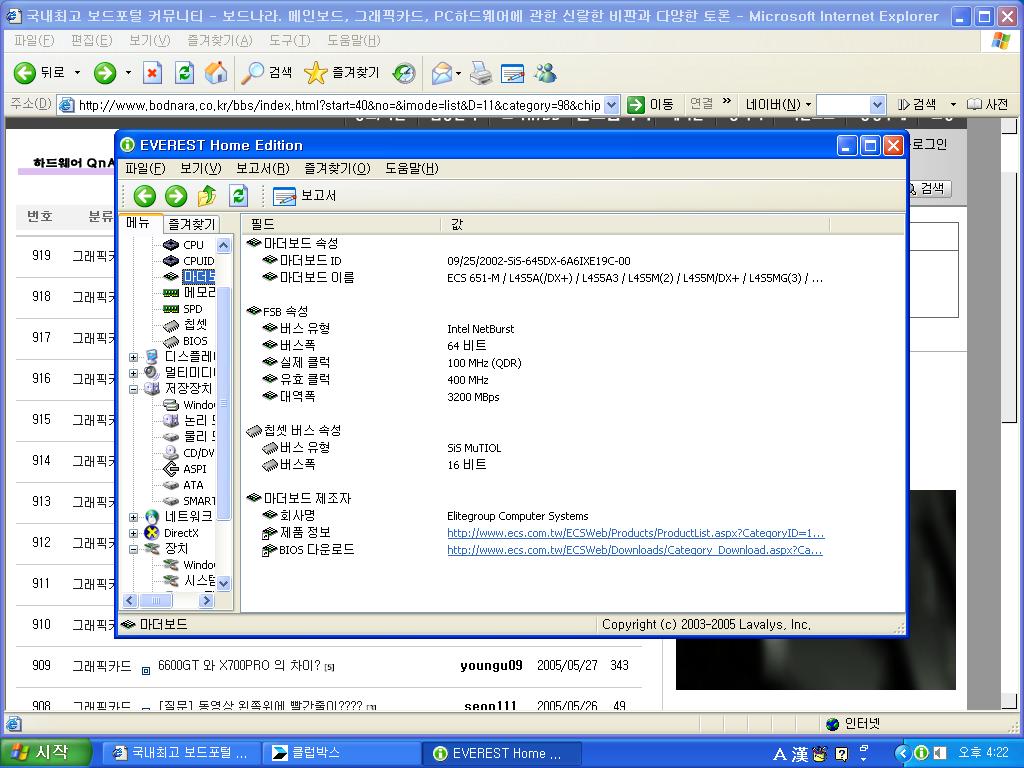Click the 'Elitegroup Computer Systems' value

click(x=517, y=516)
